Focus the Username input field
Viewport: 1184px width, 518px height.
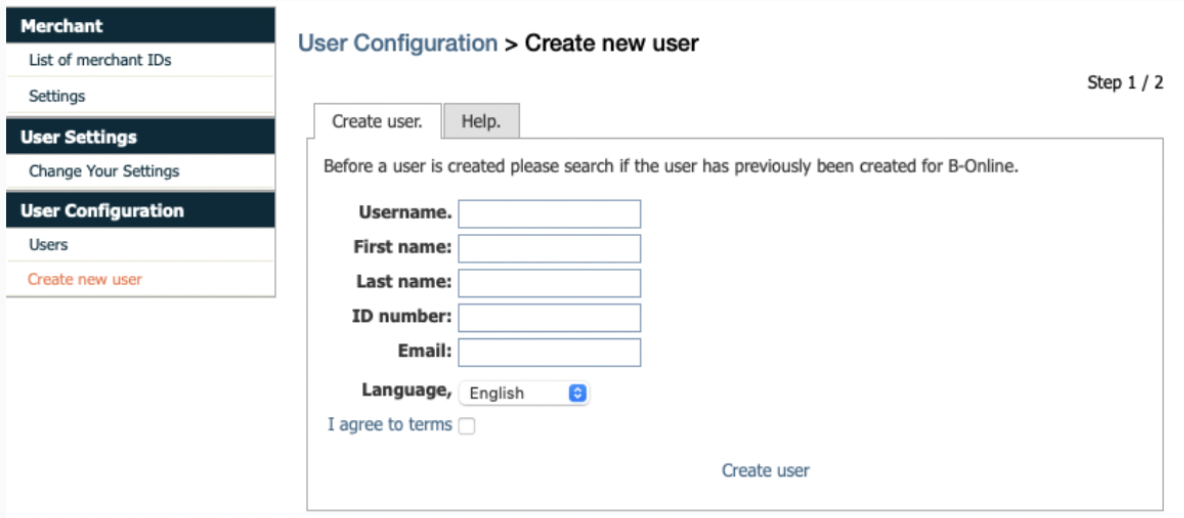[x=550, y=214]
